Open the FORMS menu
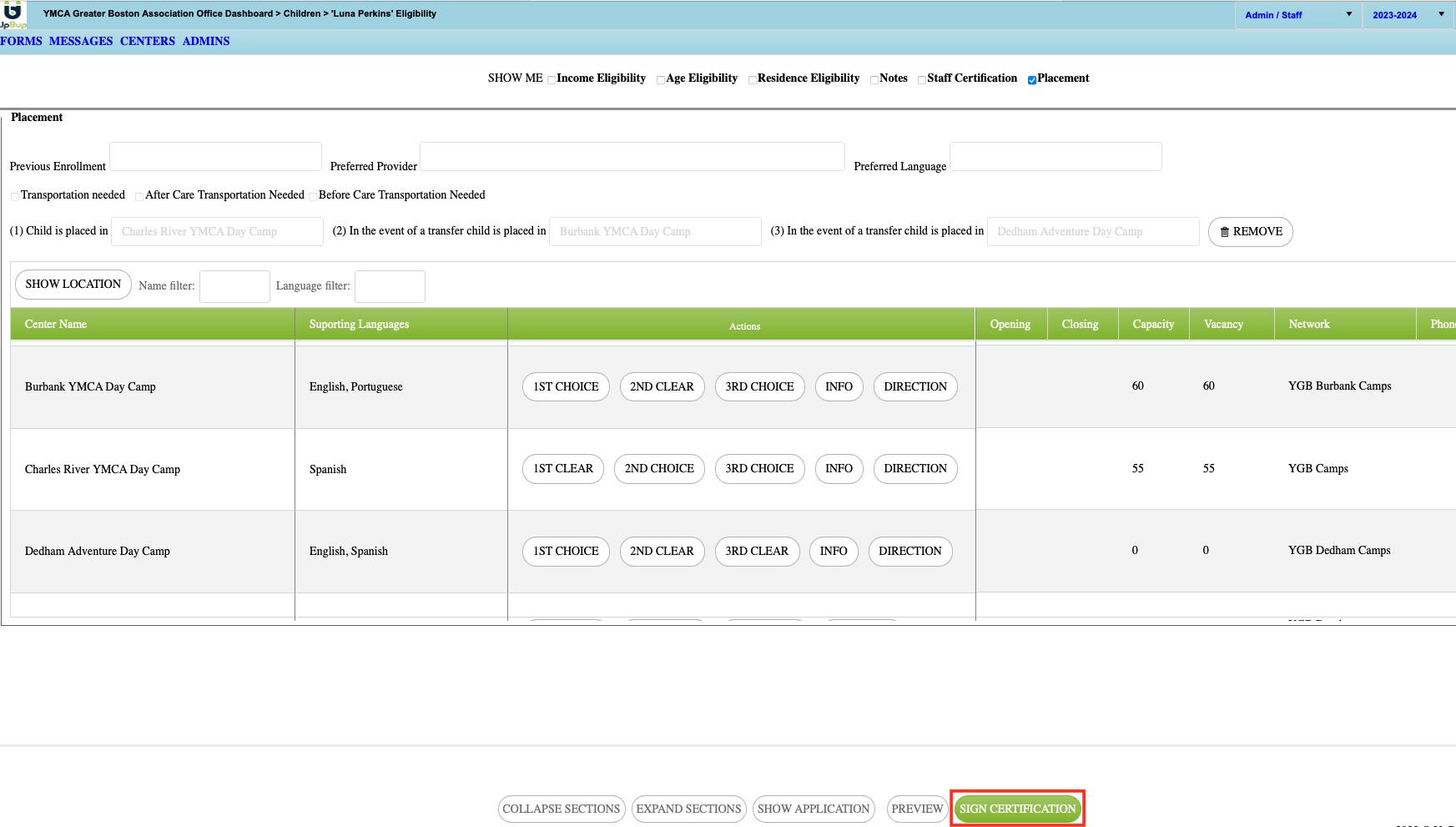The width and height of the screenshot is (1456, 827). 21,41
